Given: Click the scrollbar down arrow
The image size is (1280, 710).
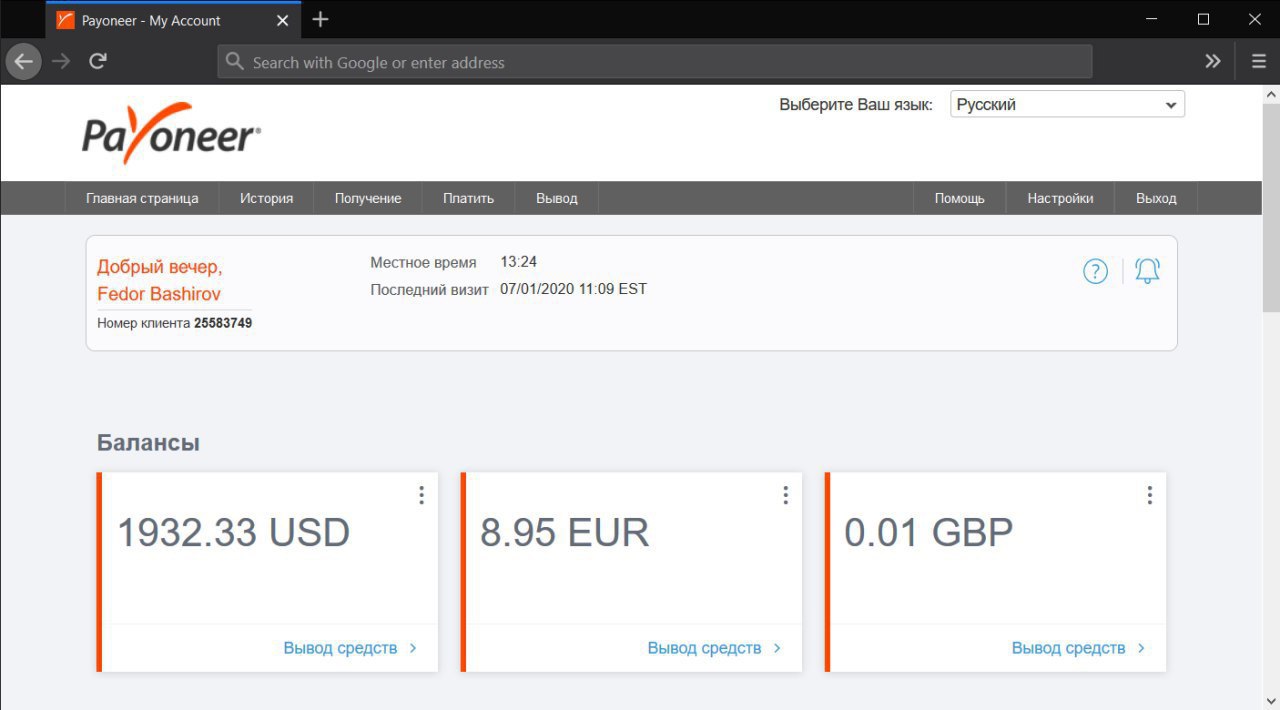Looking at the screenshot, I should tap(1270, 700).
